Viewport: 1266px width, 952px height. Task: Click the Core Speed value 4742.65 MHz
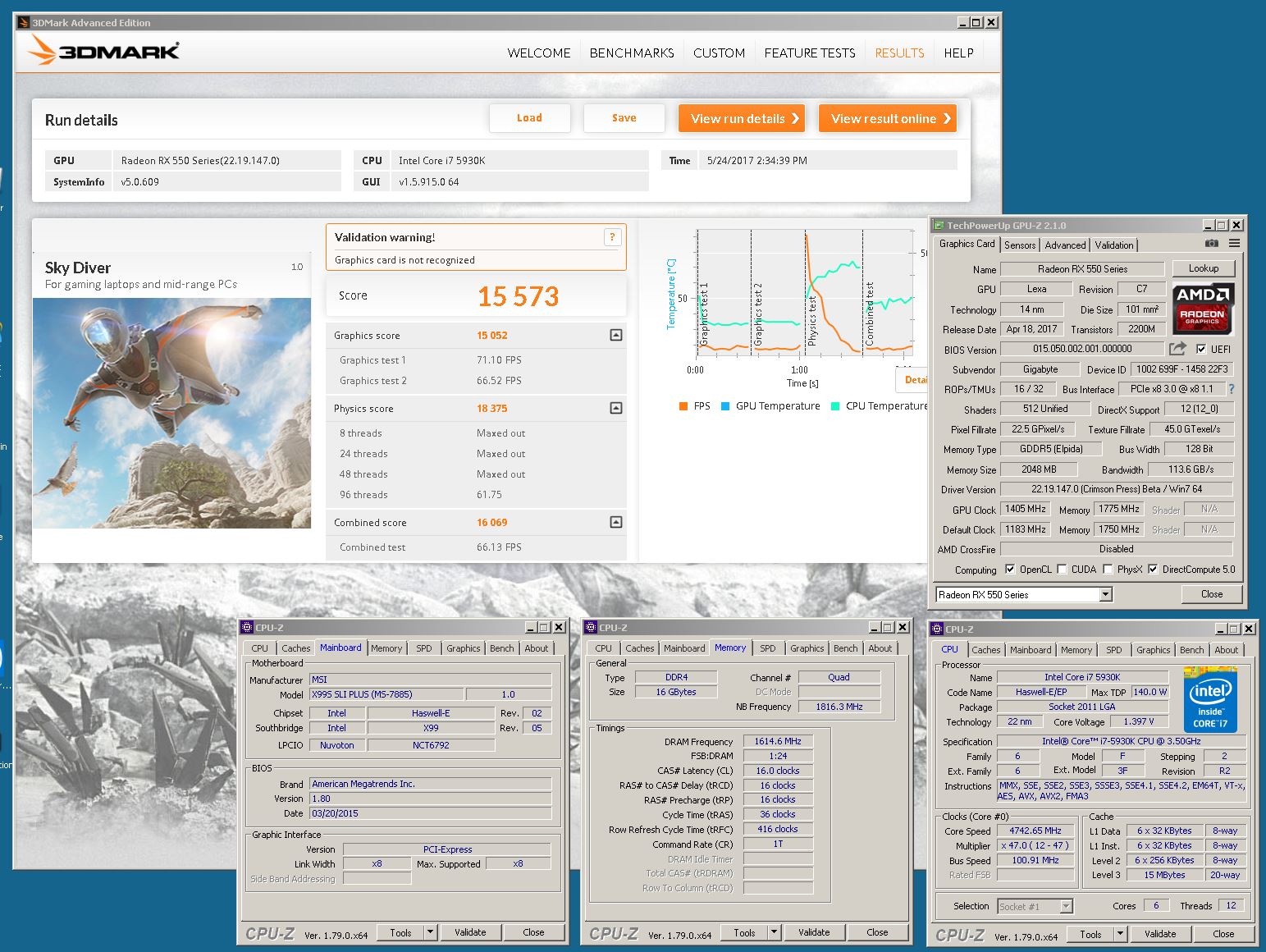tap(1035, 831)
